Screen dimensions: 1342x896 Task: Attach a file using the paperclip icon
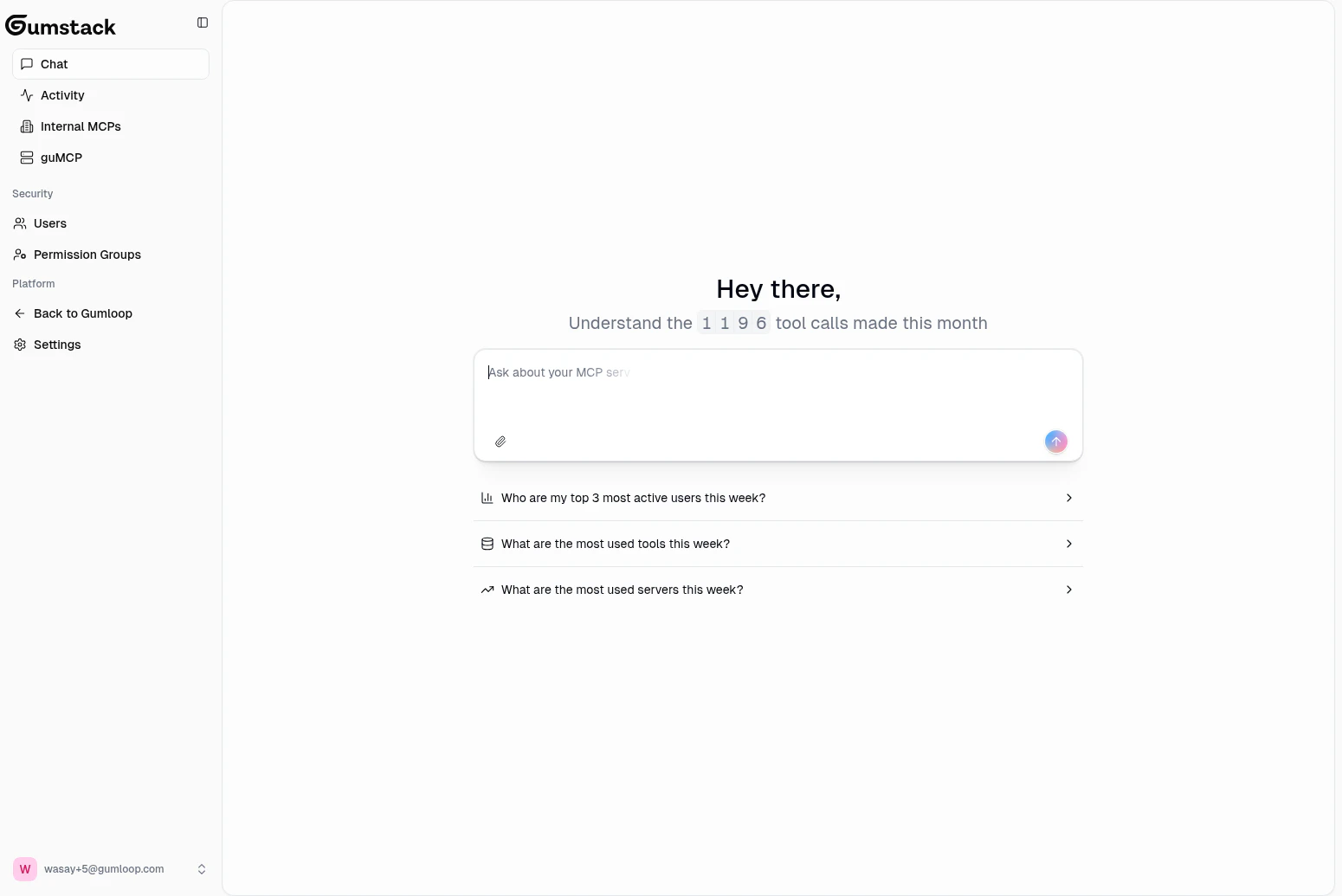(x=500, y=442)
